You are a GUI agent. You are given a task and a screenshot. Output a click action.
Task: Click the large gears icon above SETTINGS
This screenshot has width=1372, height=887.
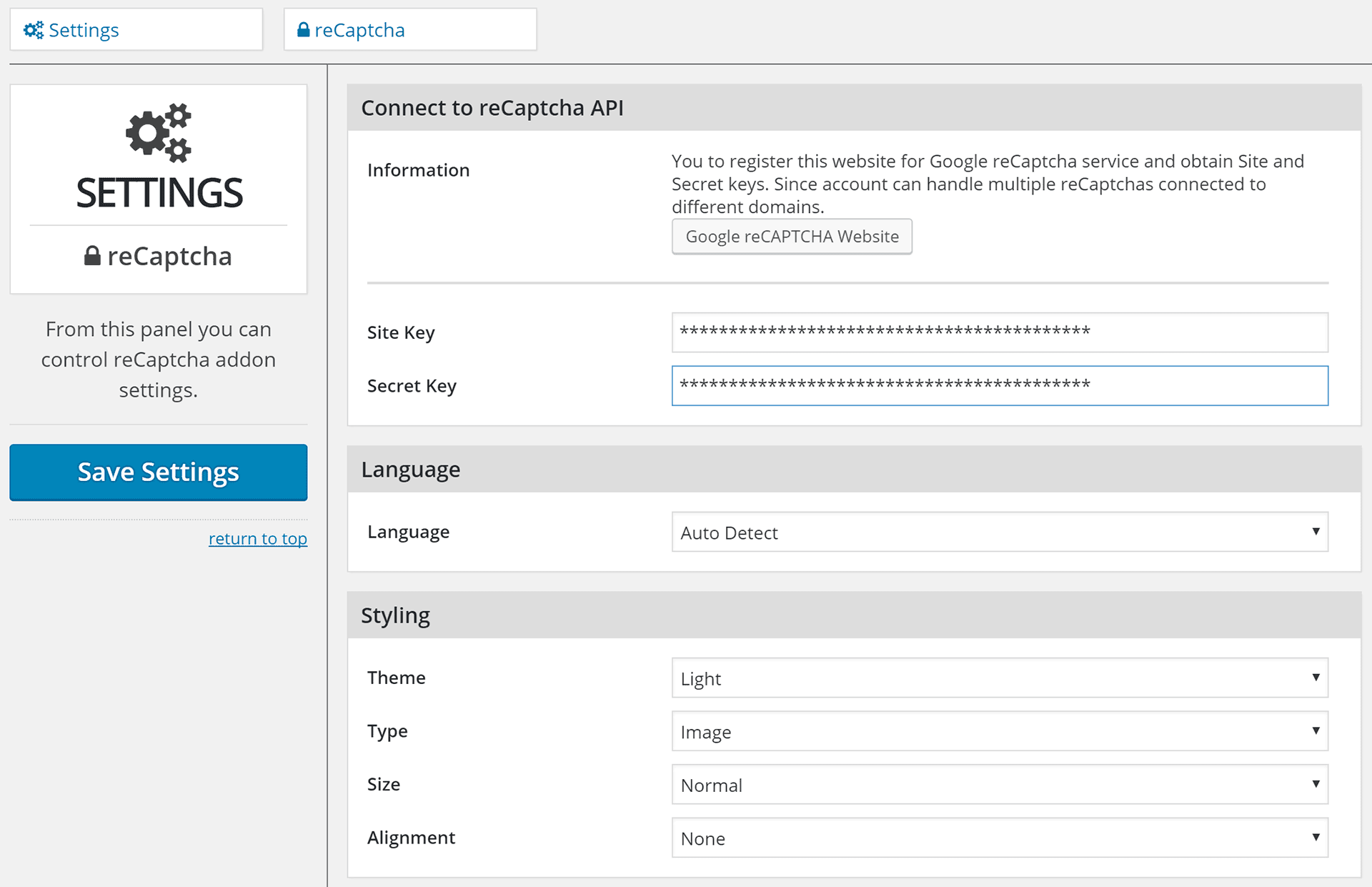159,133
